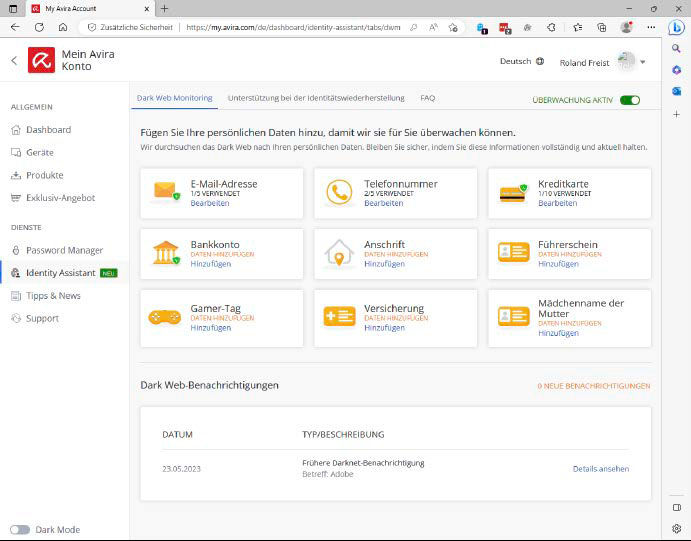Click Roland Freist profile avatar

click(626, 61)
